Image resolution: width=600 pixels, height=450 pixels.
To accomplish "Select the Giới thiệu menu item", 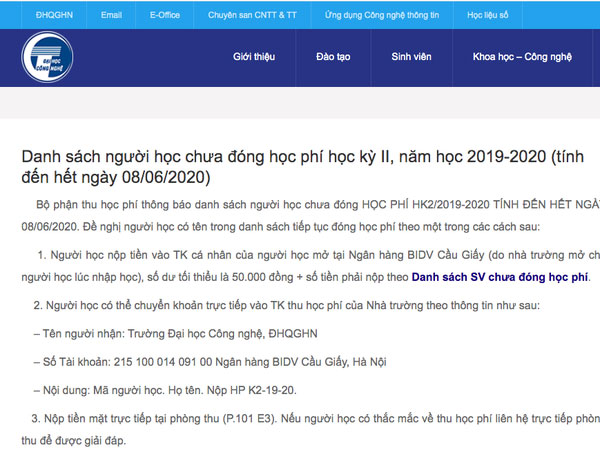I will 254,57.
